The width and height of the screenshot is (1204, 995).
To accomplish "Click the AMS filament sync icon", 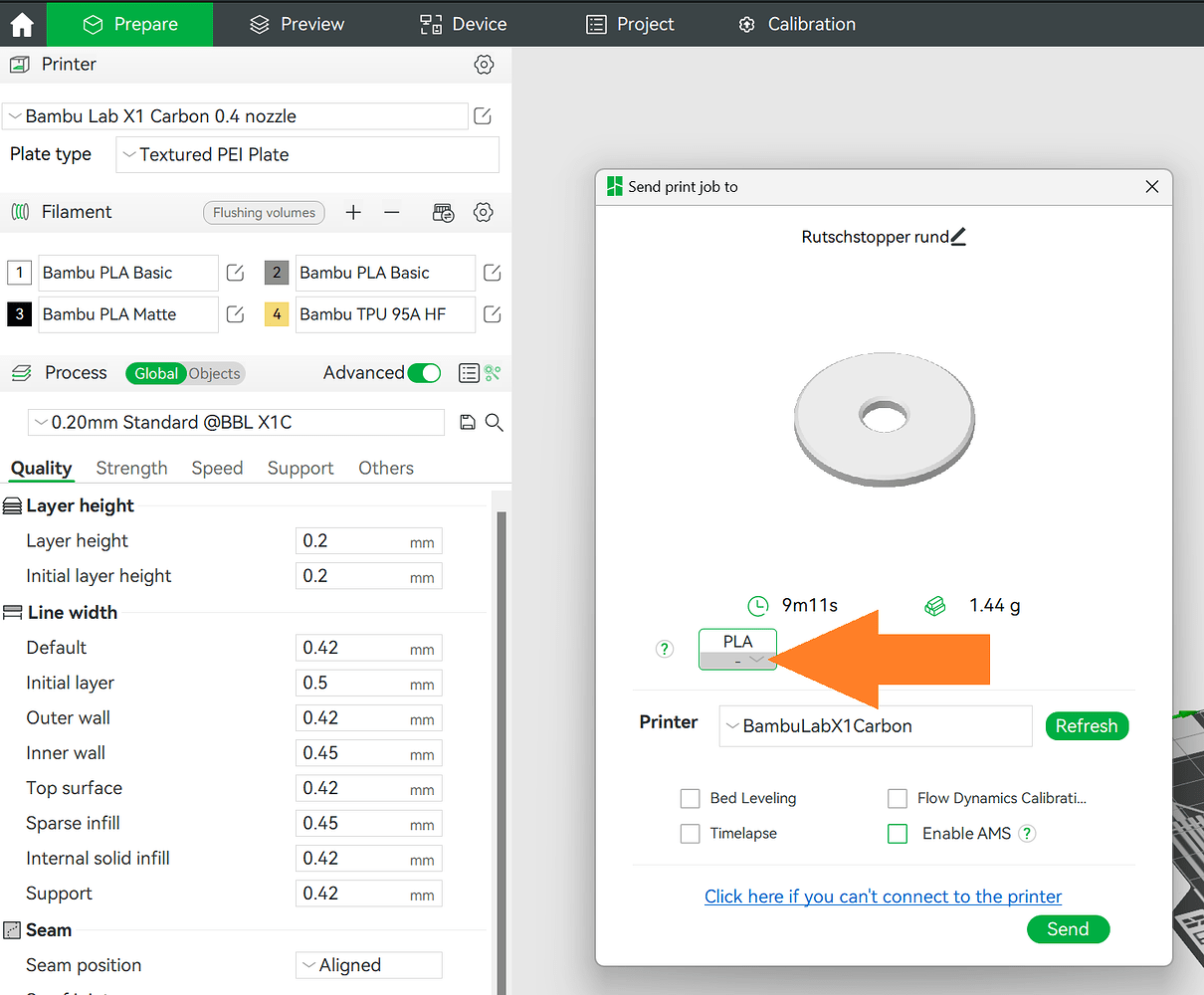I will click(x=444, y=212).
